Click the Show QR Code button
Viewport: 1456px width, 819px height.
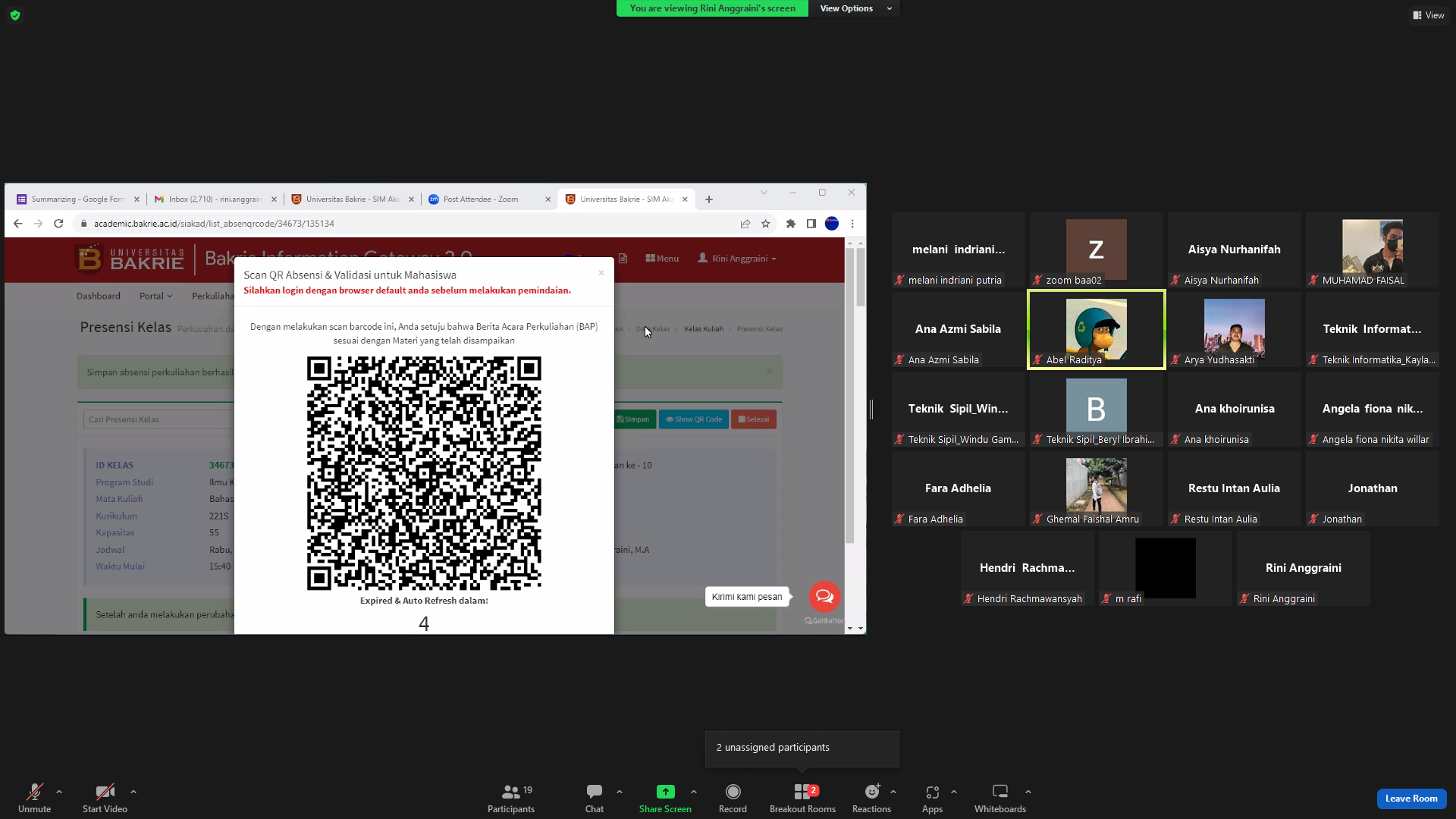pyautogui.click(x=694, y=419)
